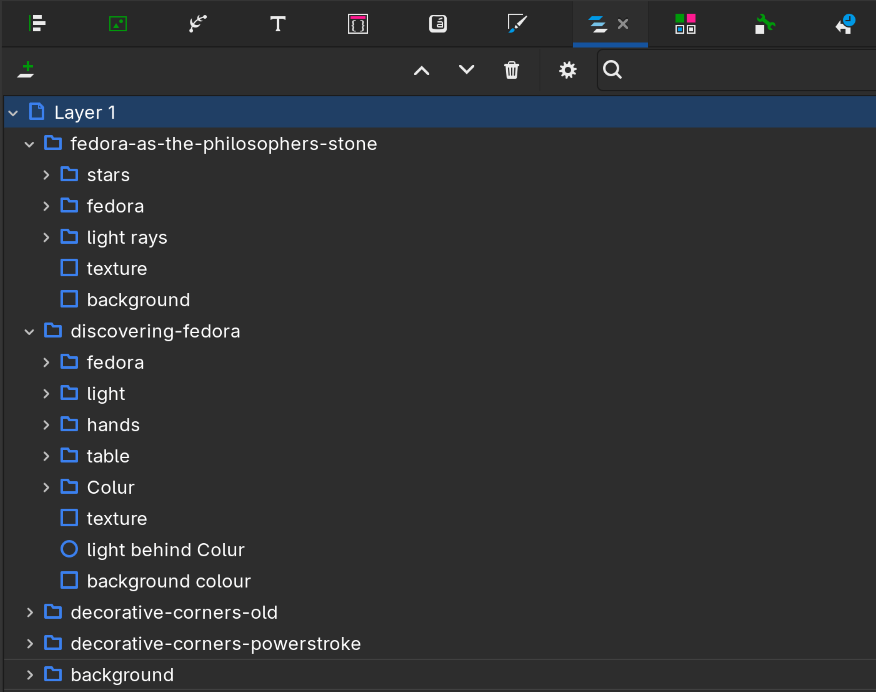The image size is (876, 692).
Task: Click folder icon of discovering-fedora
Action: click(53, 331)
